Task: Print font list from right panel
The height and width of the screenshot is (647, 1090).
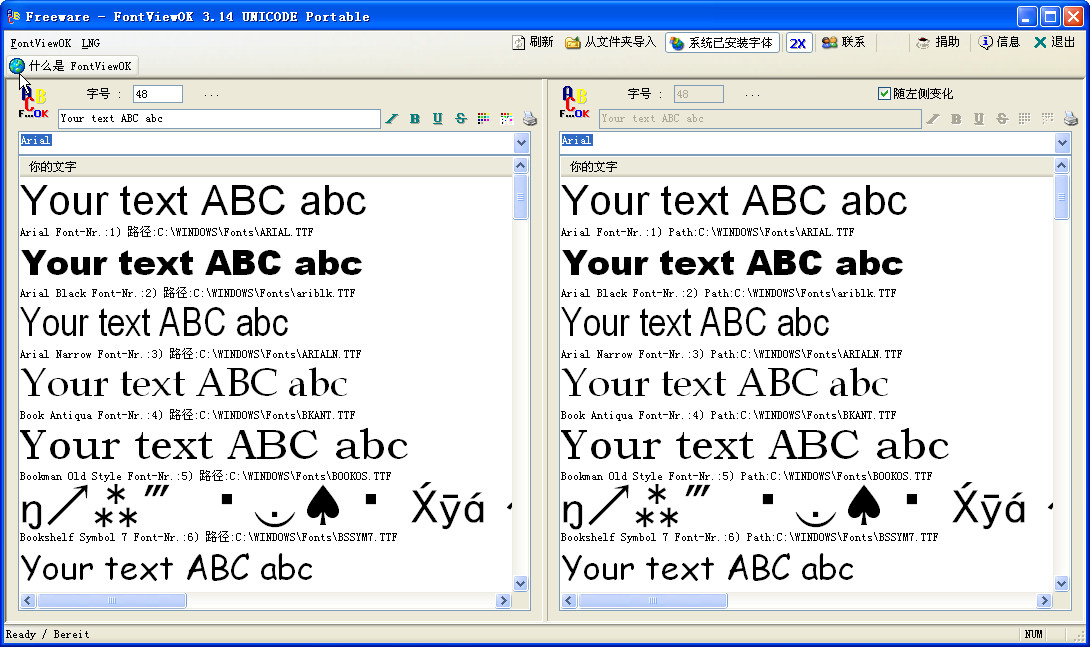Action: (x=1071, y=119)
